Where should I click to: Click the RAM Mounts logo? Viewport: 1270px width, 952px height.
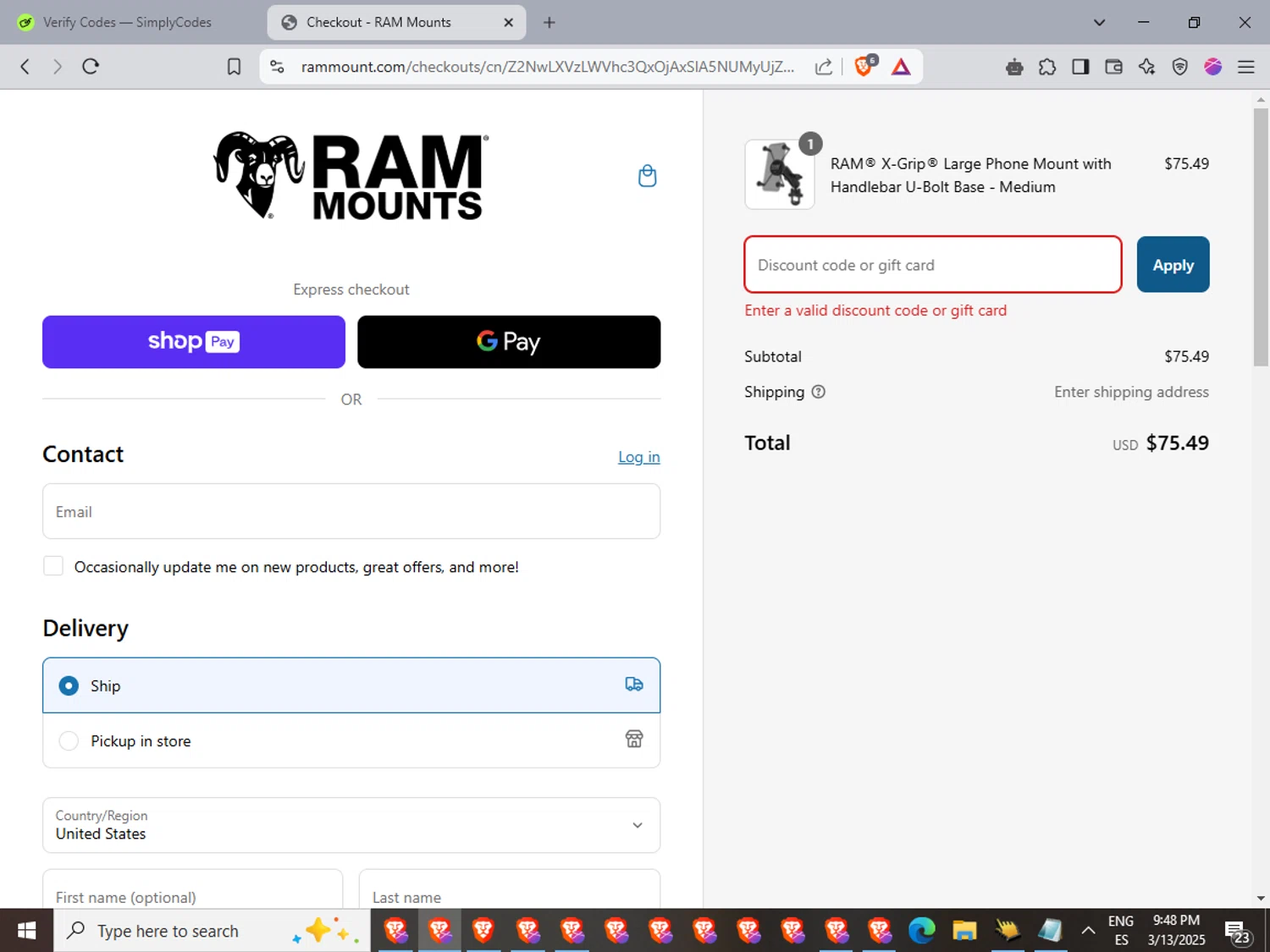click(351, 176)
